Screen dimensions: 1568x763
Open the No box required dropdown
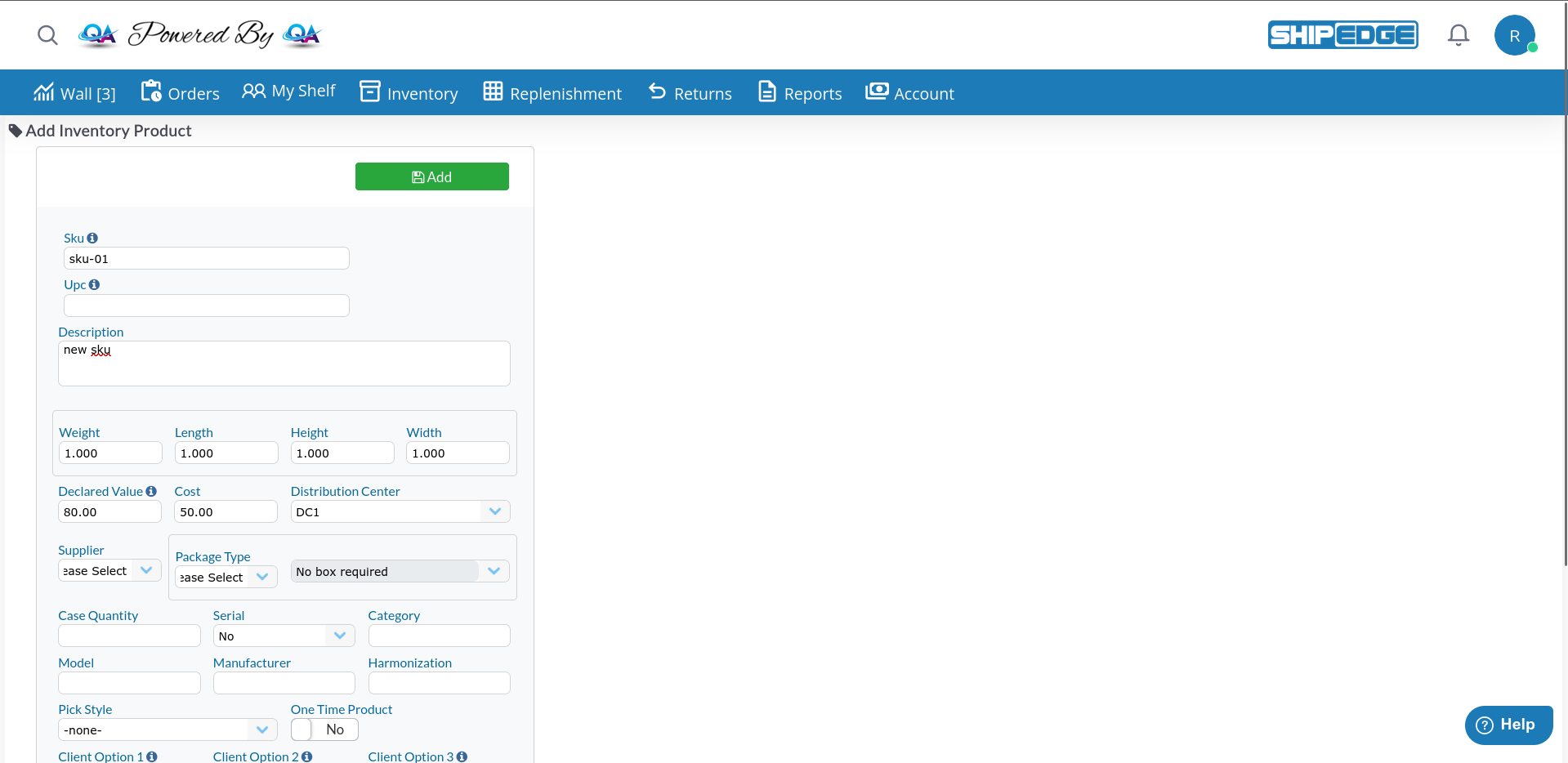tap(400, 572)
